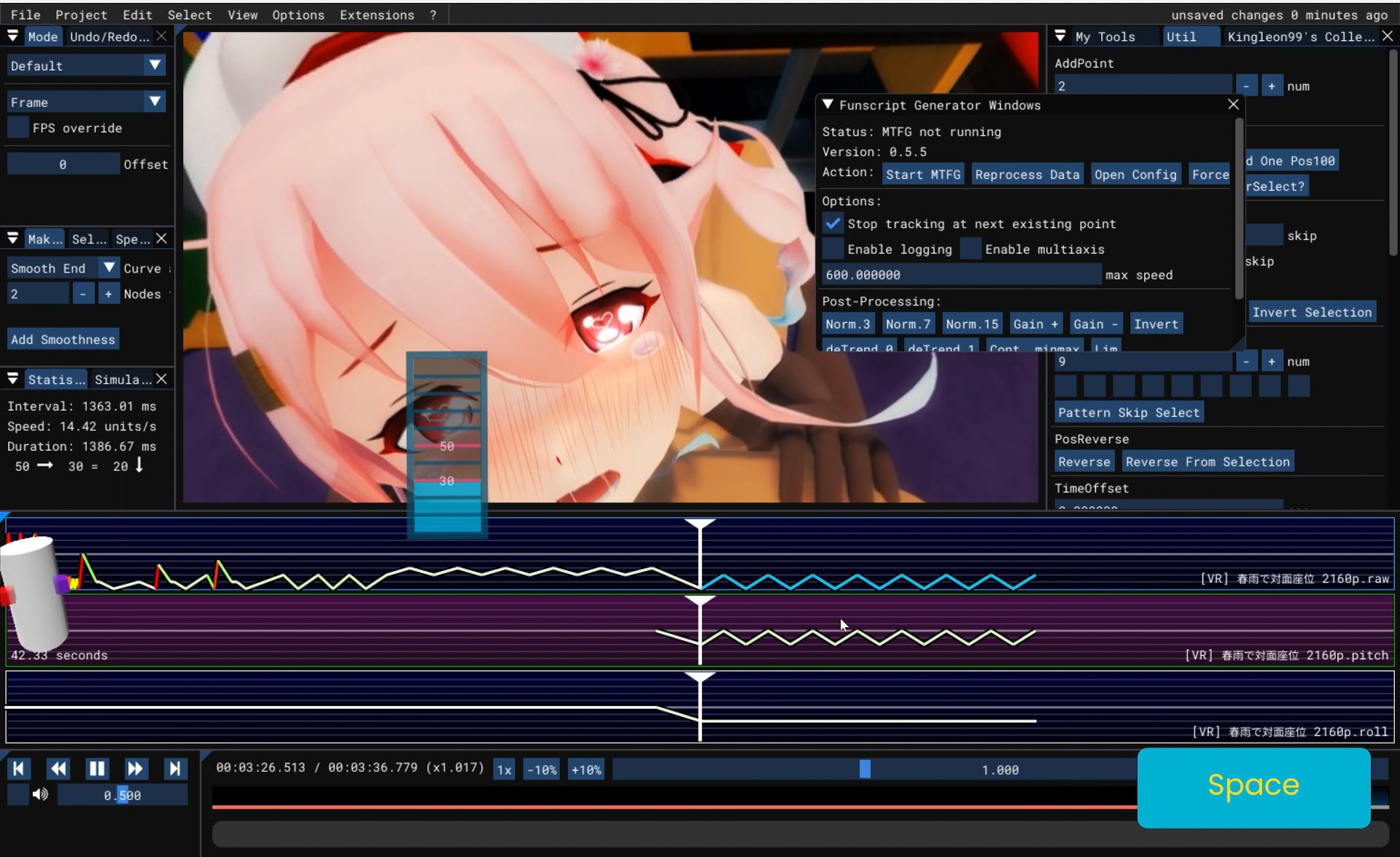Switch to the My Tools tab
Image resolution: width=1400 pixels, height=857 pixels.
(x=1105, y=36)
